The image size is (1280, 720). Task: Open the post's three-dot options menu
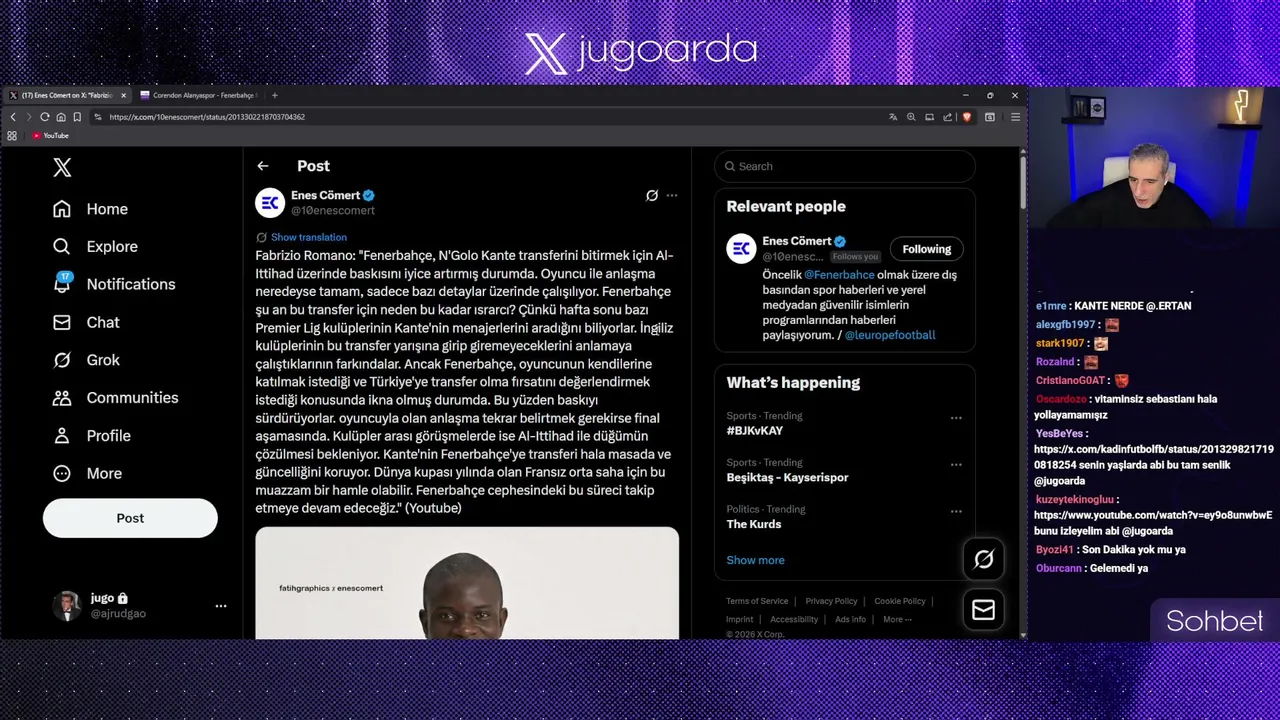point(672,196)
